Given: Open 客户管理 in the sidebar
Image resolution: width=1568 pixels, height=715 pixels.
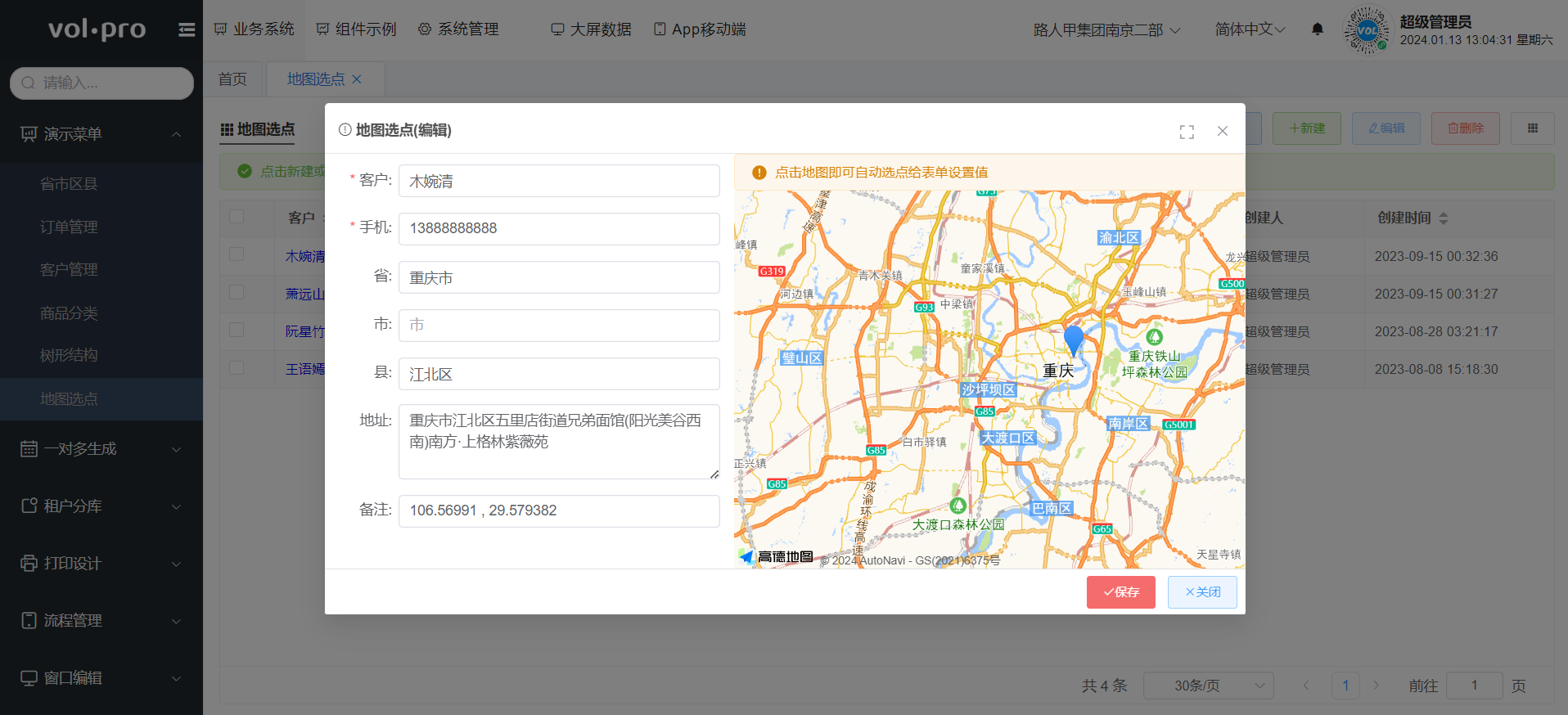Looking at the screenshot, I should tap(69, 269).
